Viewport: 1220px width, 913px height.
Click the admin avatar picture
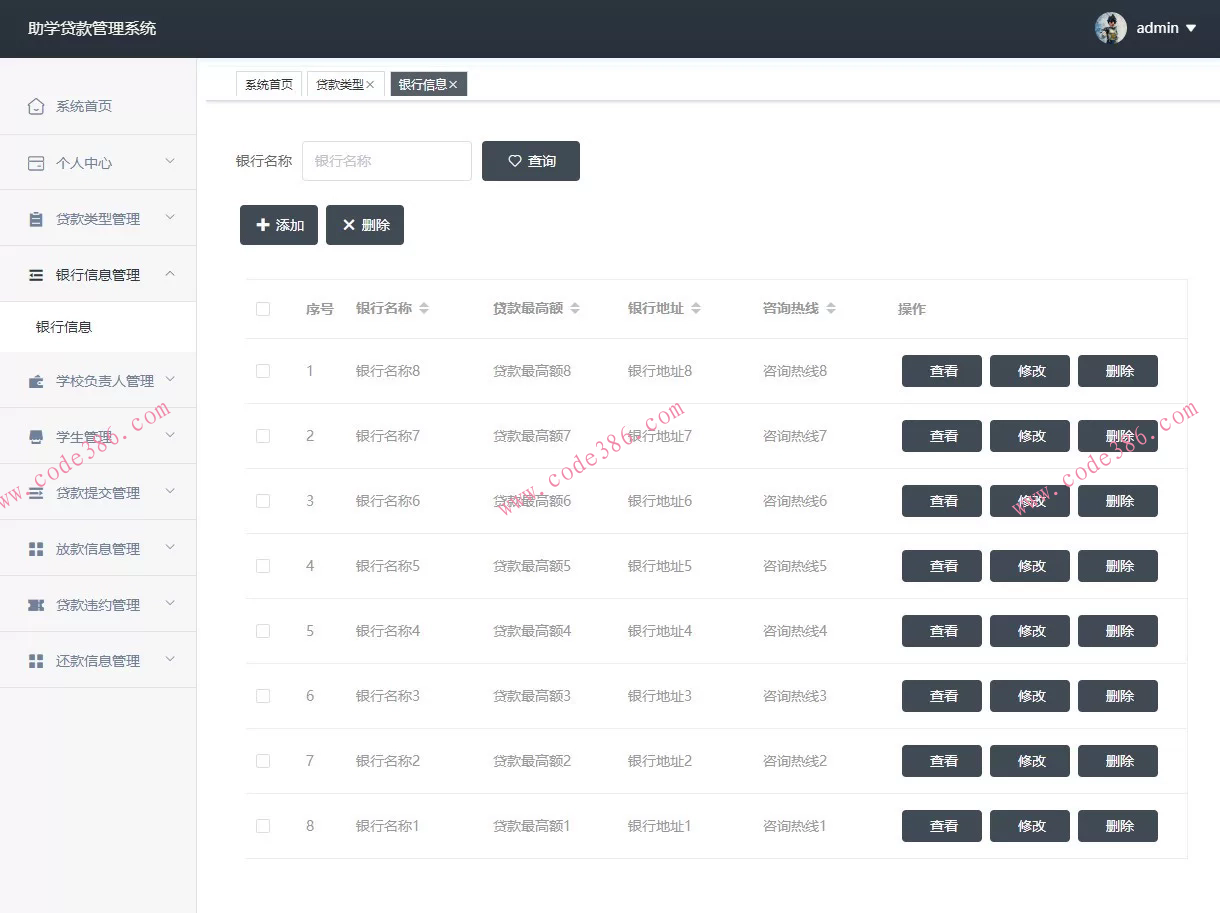pos(1110,28)
